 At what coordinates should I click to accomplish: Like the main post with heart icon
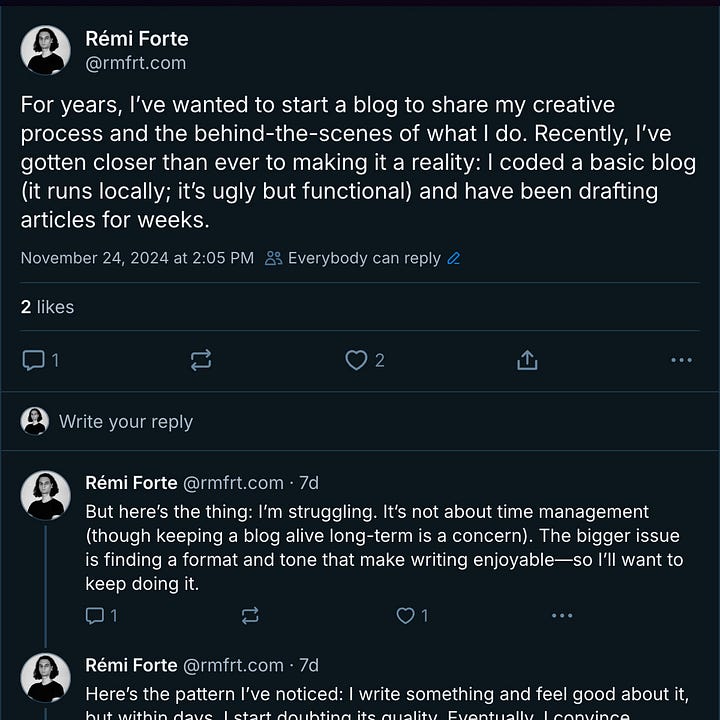[x=356, y=361]
